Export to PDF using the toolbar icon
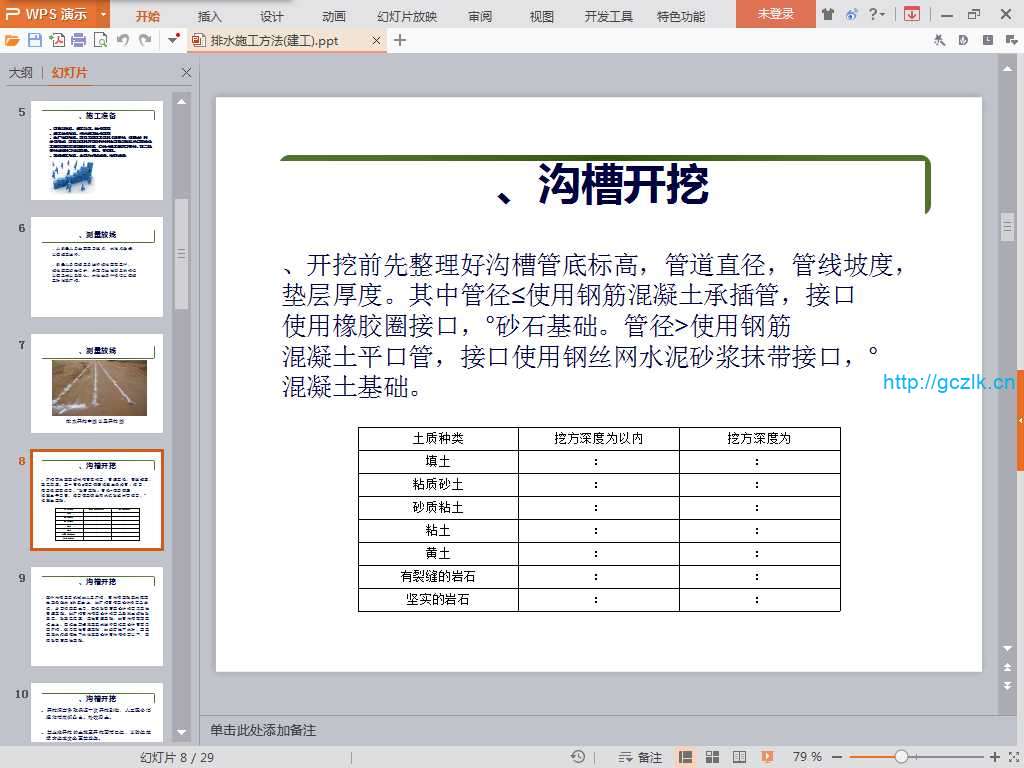Image resolution: width=1024 pixels, height=768 pixels. (57, 40)
